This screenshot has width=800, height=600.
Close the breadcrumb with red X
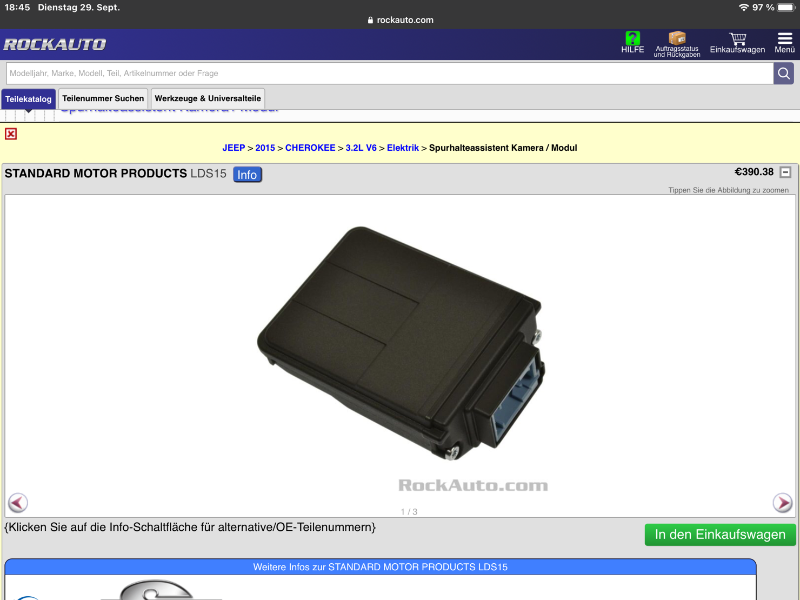[11, 134]
